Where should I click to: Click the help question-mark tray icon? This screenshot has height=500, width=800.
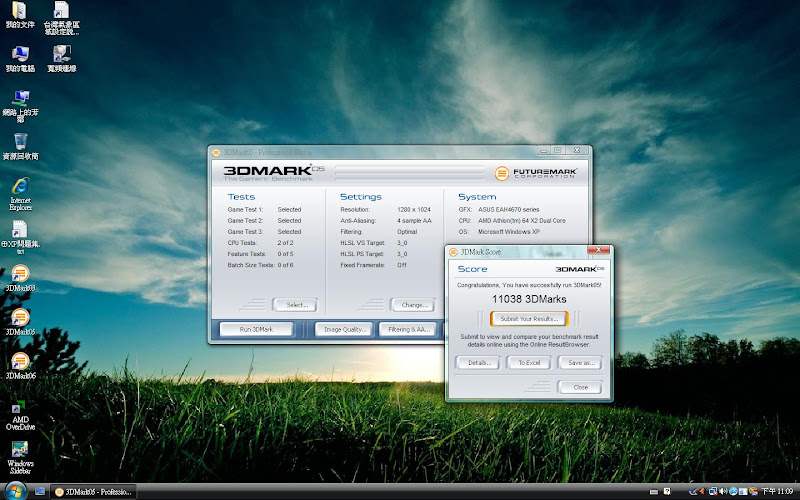coord(667,491)
